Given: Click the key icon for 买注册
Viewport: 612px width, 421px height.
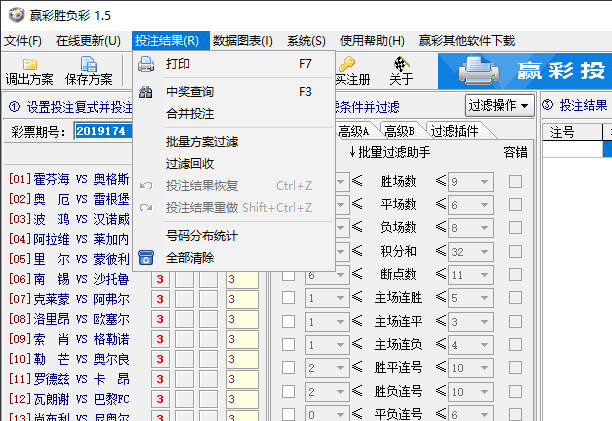Looking at the screenshot, I should (347, 64).
